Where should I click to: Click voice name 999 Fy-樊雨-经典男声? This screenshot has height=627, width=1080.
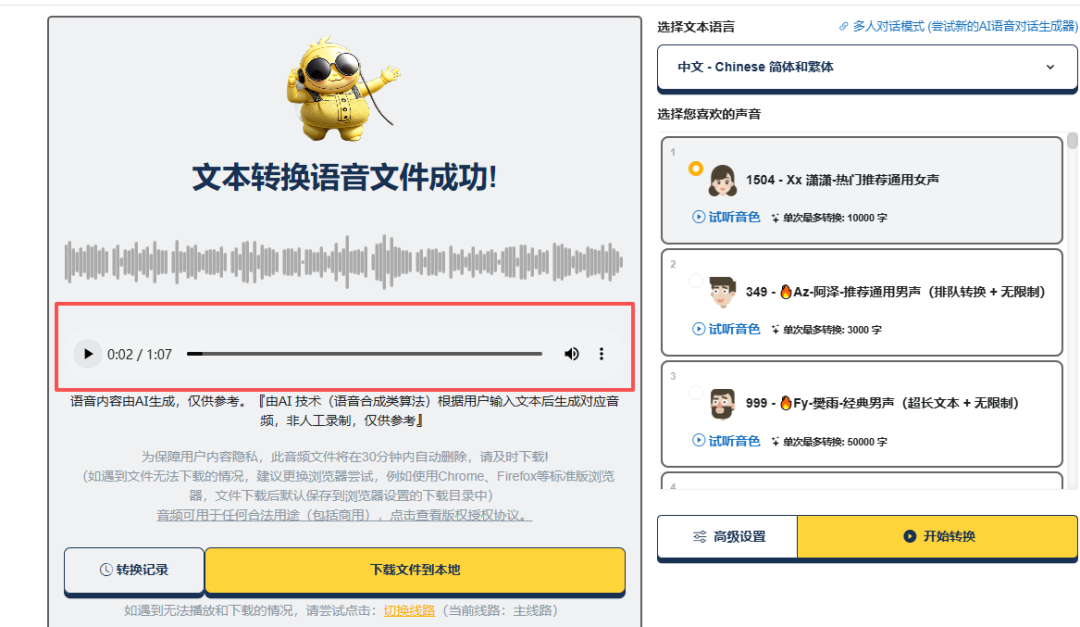882,403
